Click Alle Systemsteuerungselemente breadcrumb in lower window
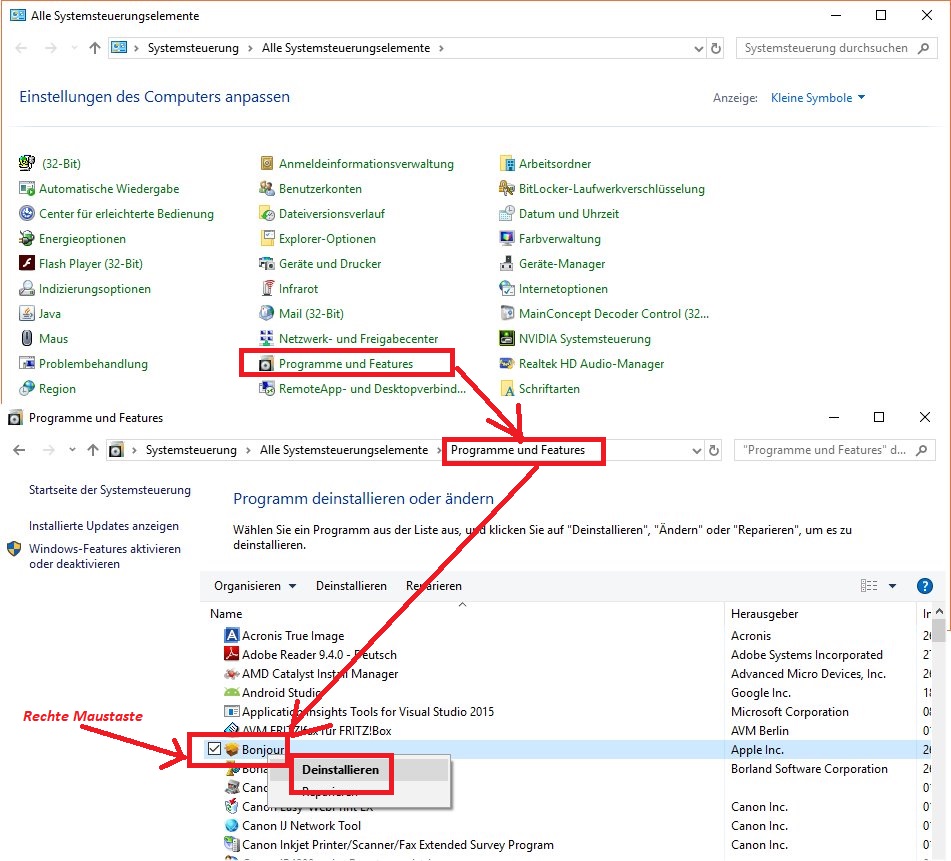 (344, 450)
